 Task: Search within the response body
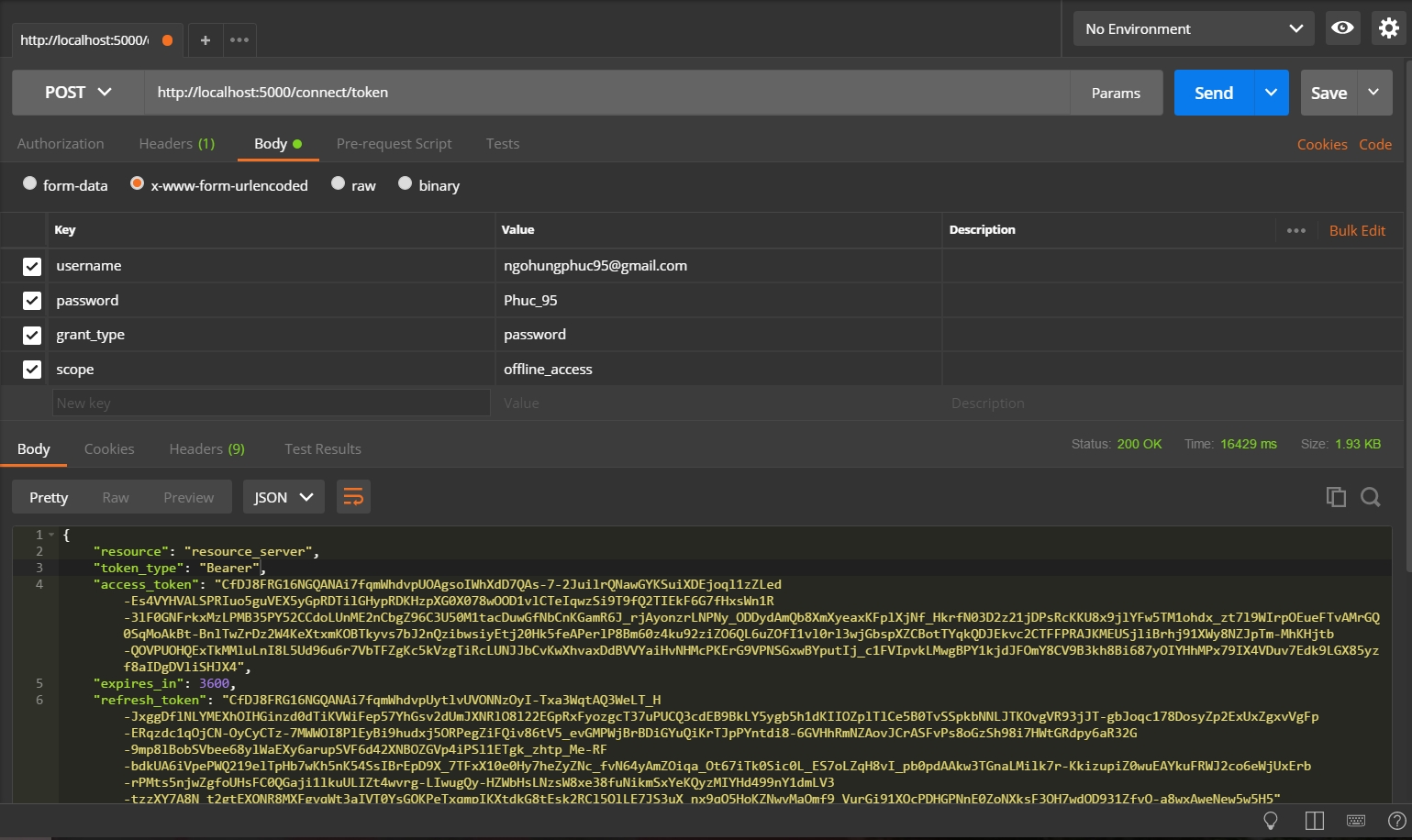[x=1371, y=497]
